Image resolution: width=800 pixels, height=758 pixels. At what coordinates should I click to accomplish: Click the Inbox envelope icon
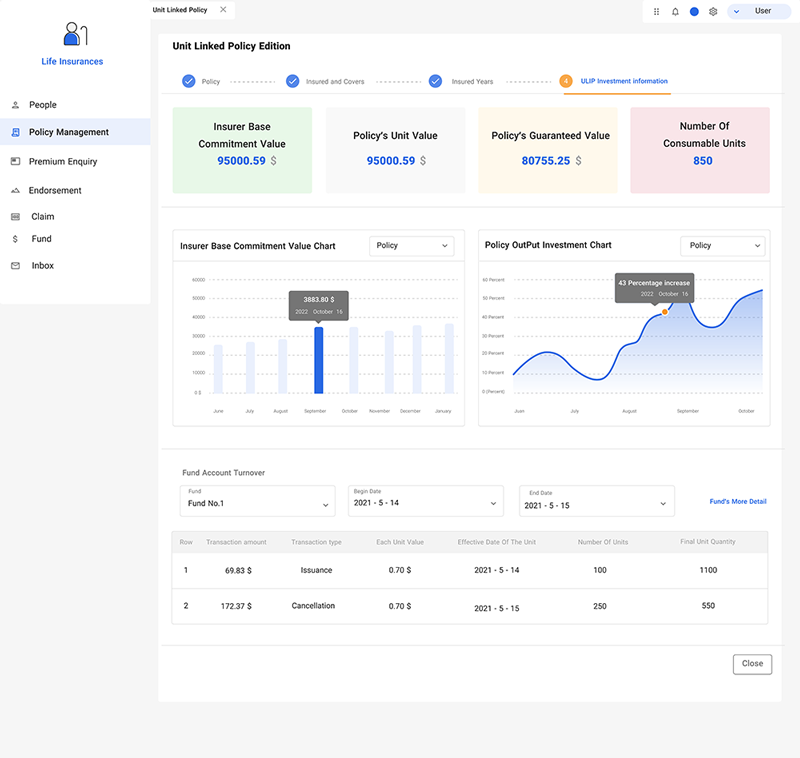(15, 266)
